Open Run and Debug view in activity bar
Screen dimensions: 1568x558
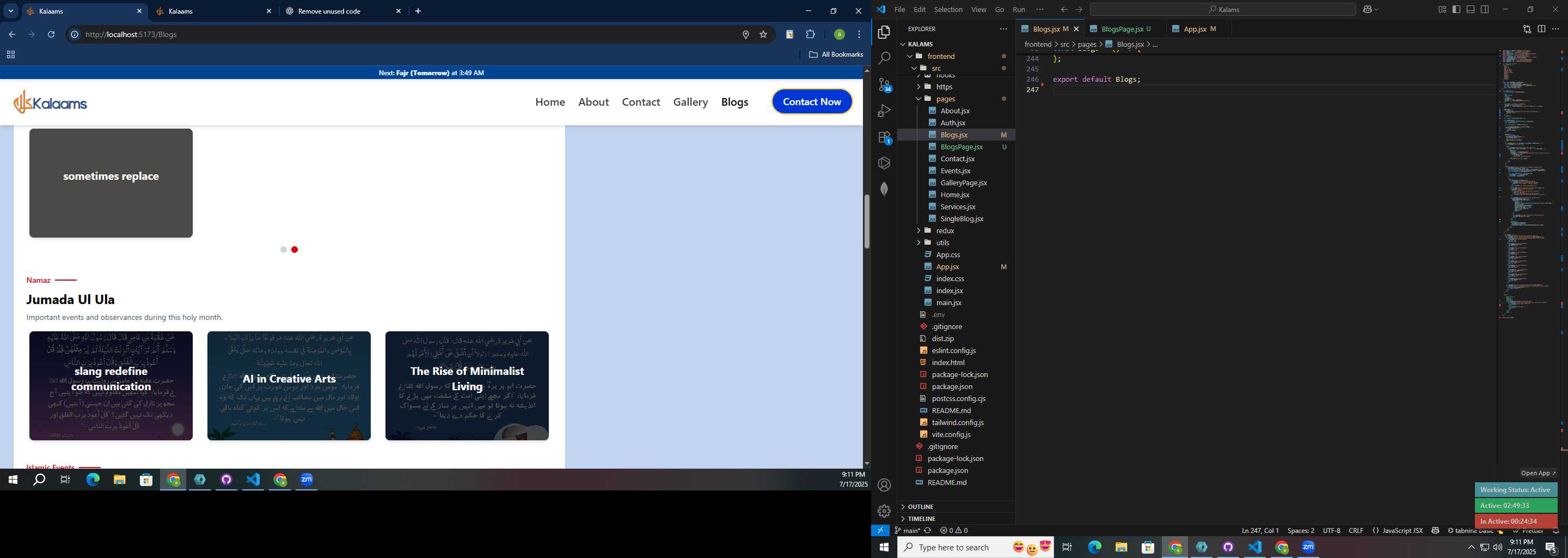[x=884, y=111]
